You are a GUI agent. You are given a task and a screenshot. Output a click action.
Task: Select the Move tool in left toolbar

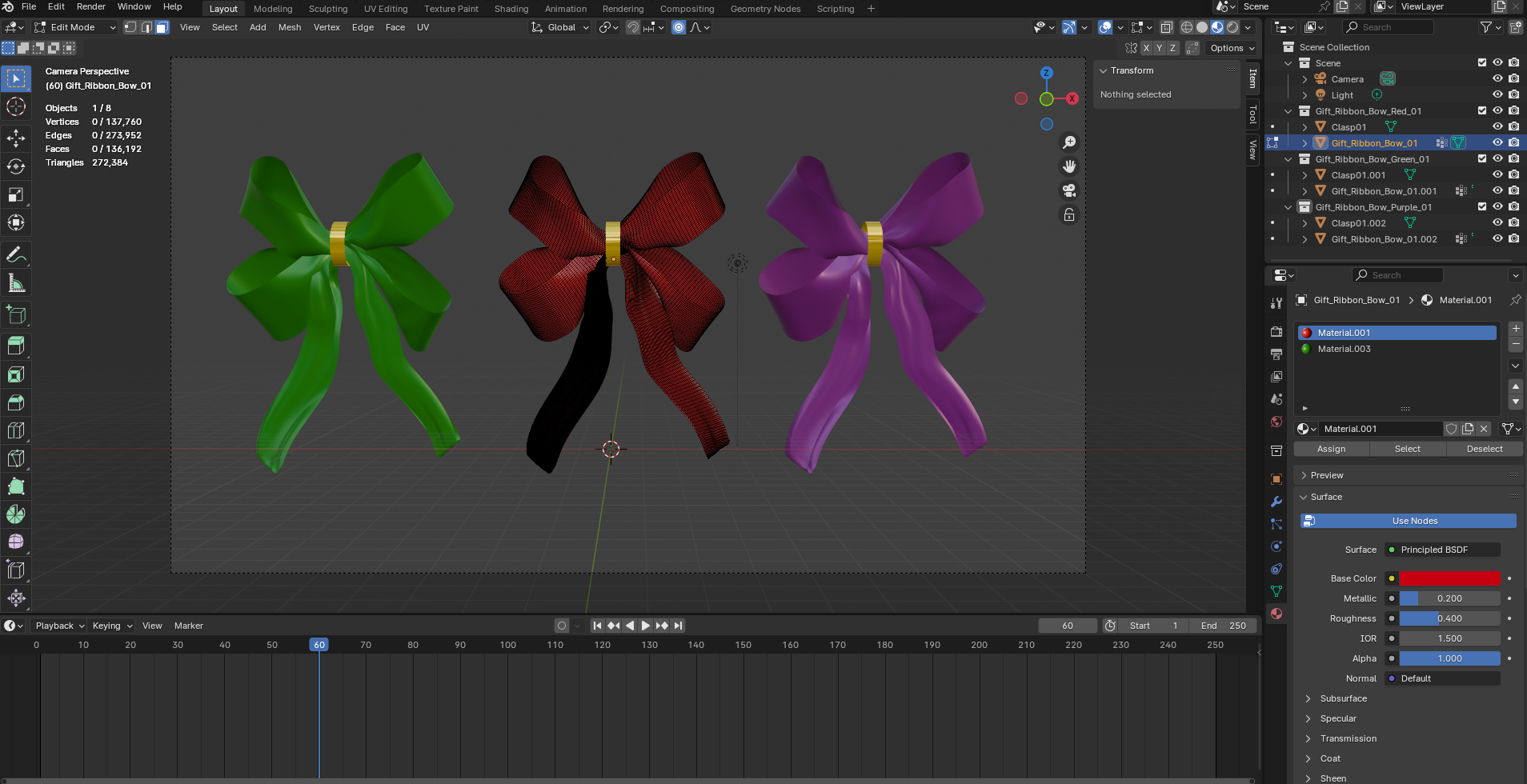[x=16, y=138]
